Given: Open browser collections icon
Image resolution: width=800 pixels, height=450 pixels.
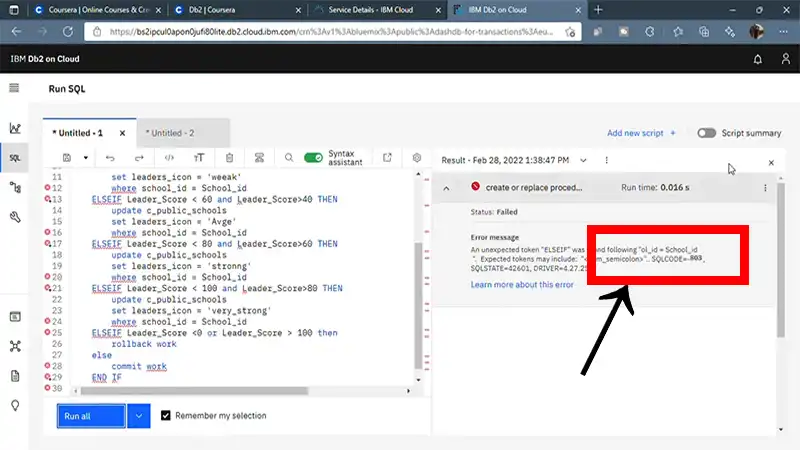Looking at the screenshot, I should 704,32.
